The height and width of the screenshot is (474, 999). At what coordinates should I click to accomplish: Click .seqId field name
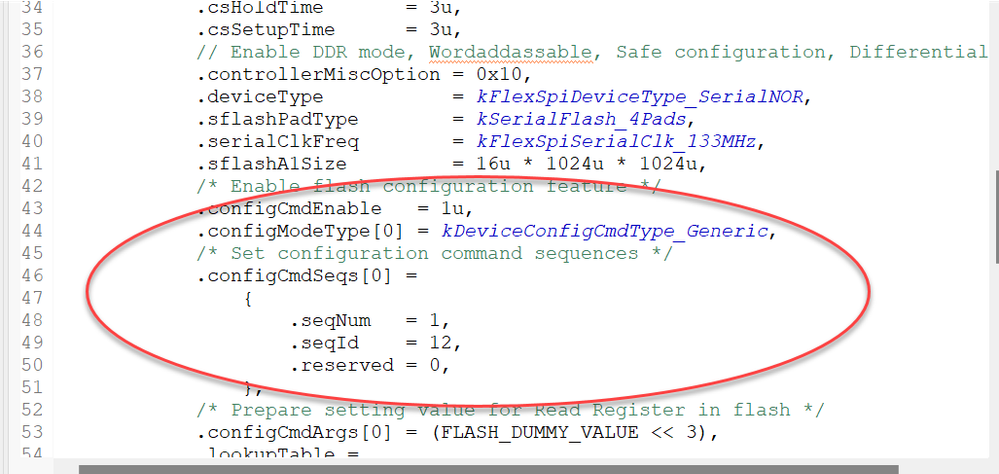coord(324,343)
